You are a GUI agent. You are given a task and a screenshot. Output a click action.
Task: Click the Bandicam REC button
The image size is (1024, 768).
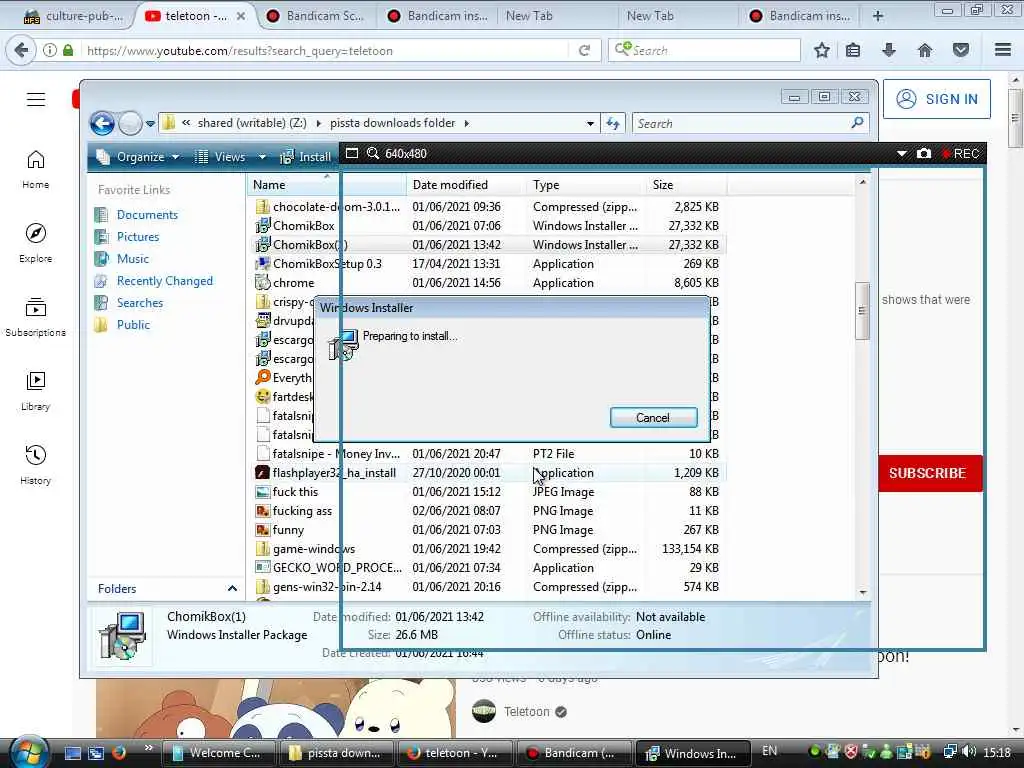coord(960,153)
